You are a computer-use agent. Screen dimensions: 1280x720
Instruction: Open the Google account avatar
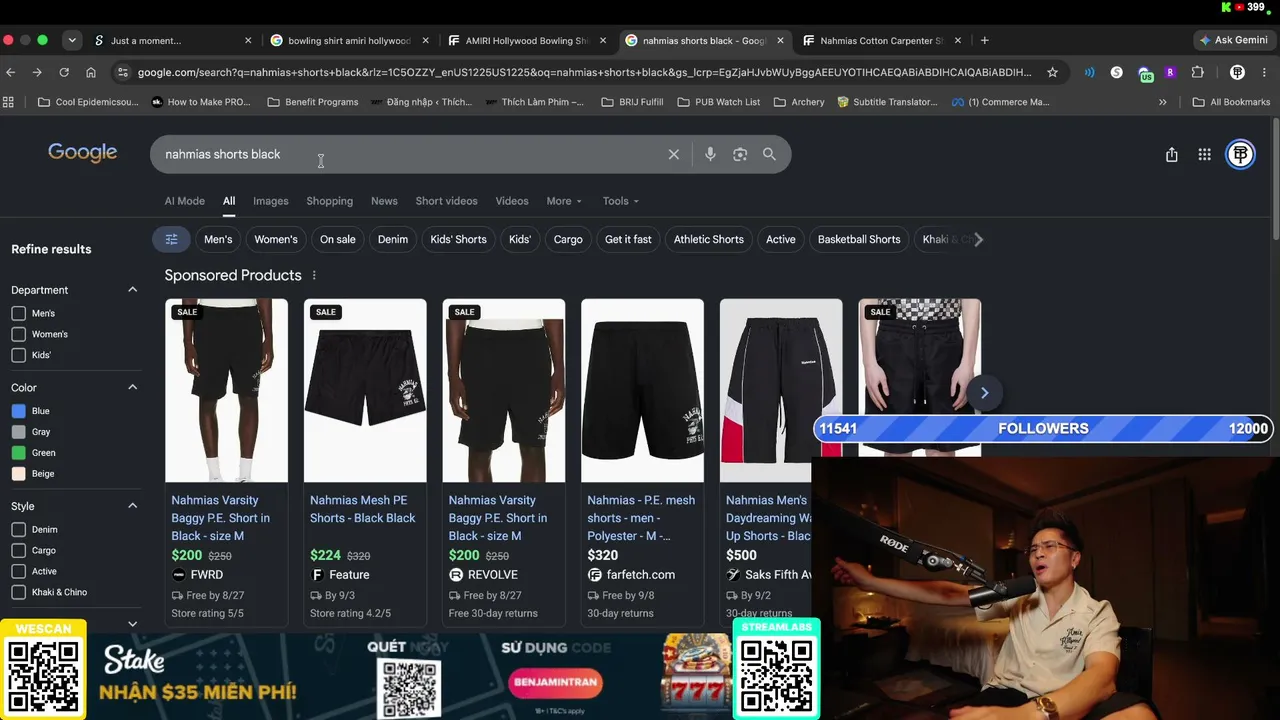click(x=1240, y=154)
